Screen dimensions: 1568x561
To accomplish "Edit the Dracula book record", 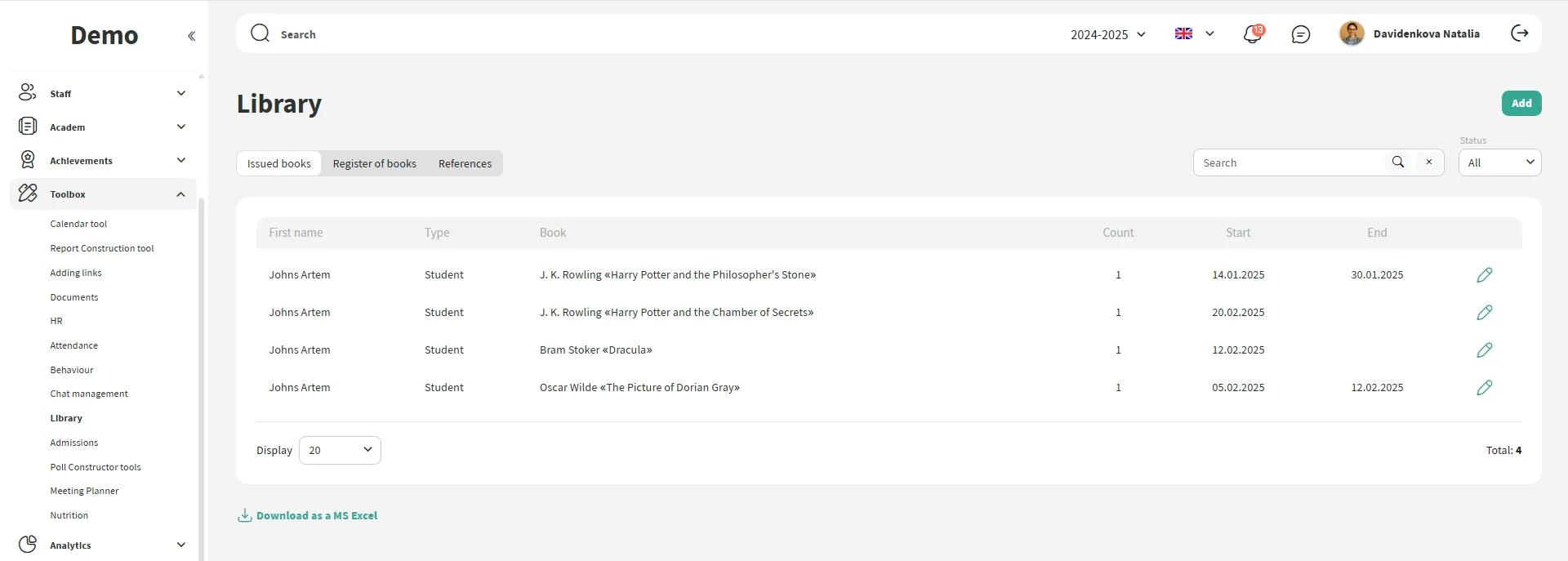I will click(x=1484, y=350).
